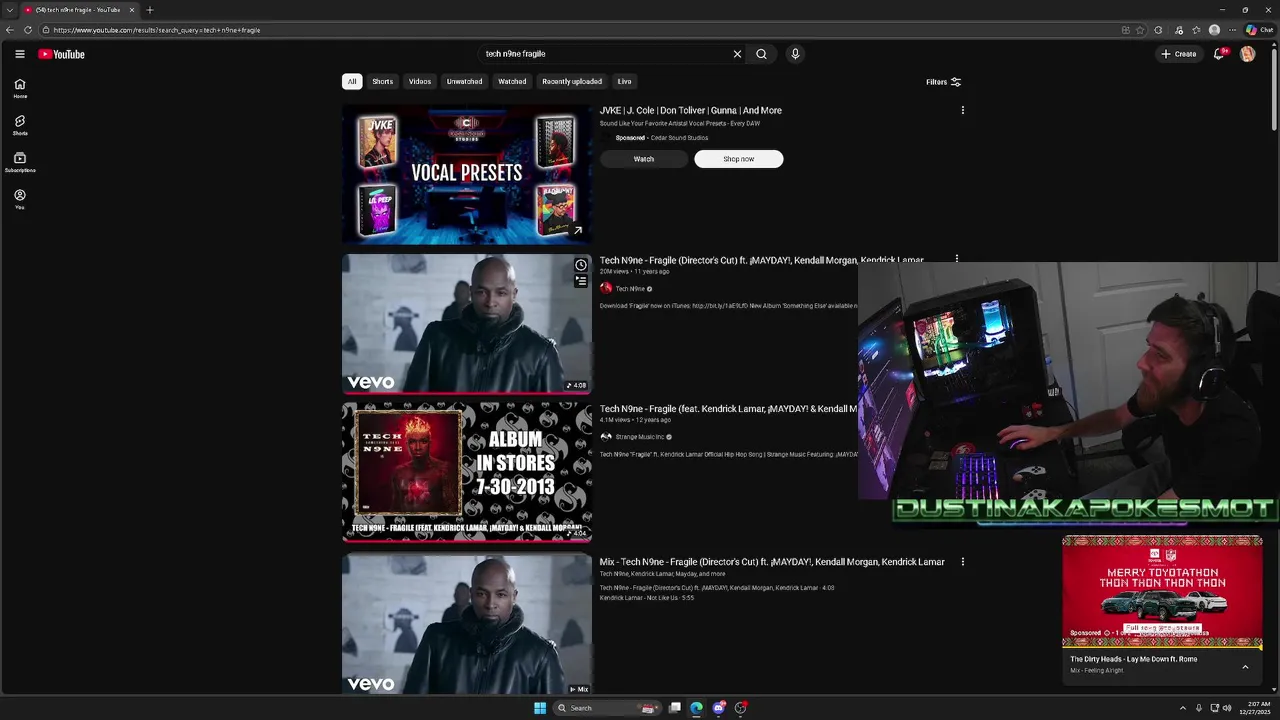Add Director's Cut video to queue

coord(581,281)
